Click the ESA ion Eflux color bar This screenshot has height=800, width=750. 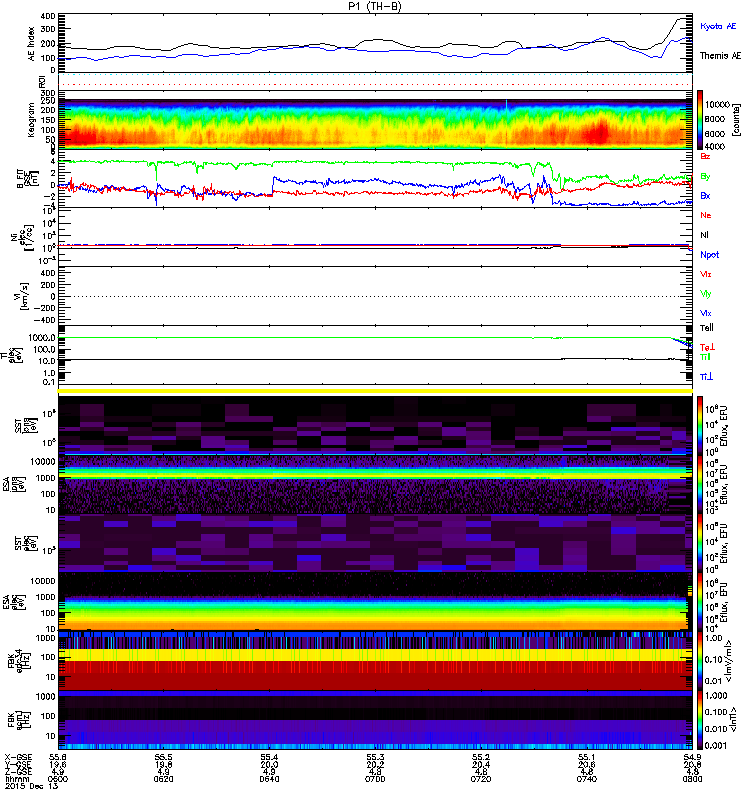(700, 484)
